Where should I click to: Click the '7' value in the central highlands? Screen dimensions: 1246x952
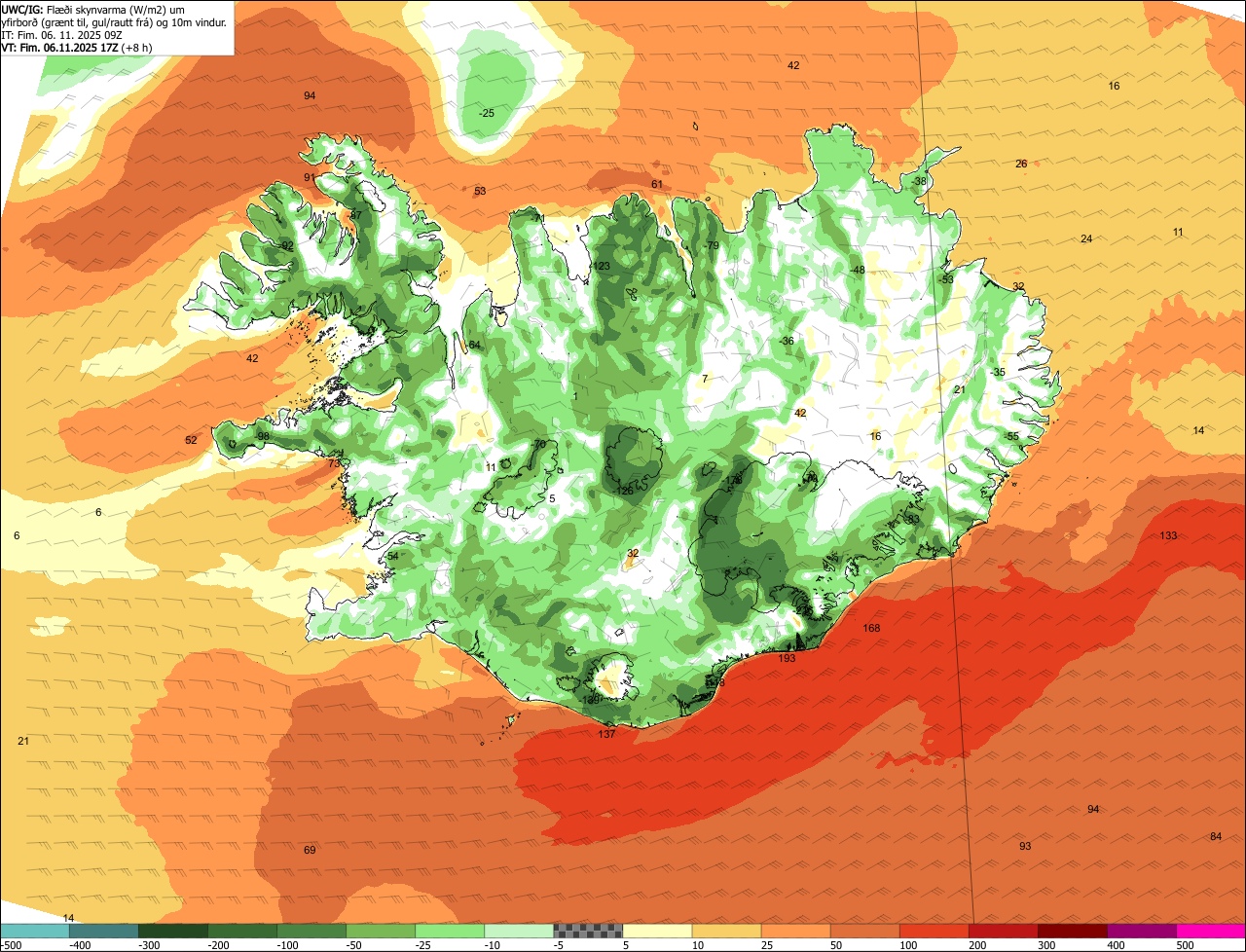(x=705, y=379)
